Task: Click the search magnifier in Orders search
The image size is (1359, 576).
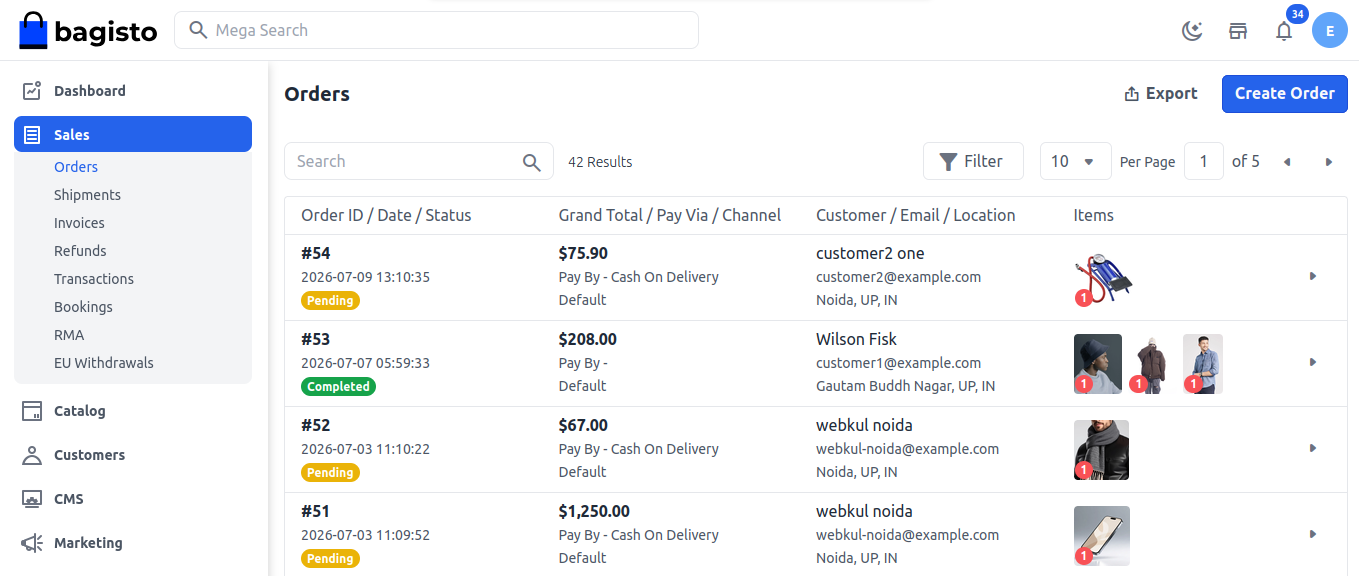Action: pyautogui.click(x=532, y=162)
